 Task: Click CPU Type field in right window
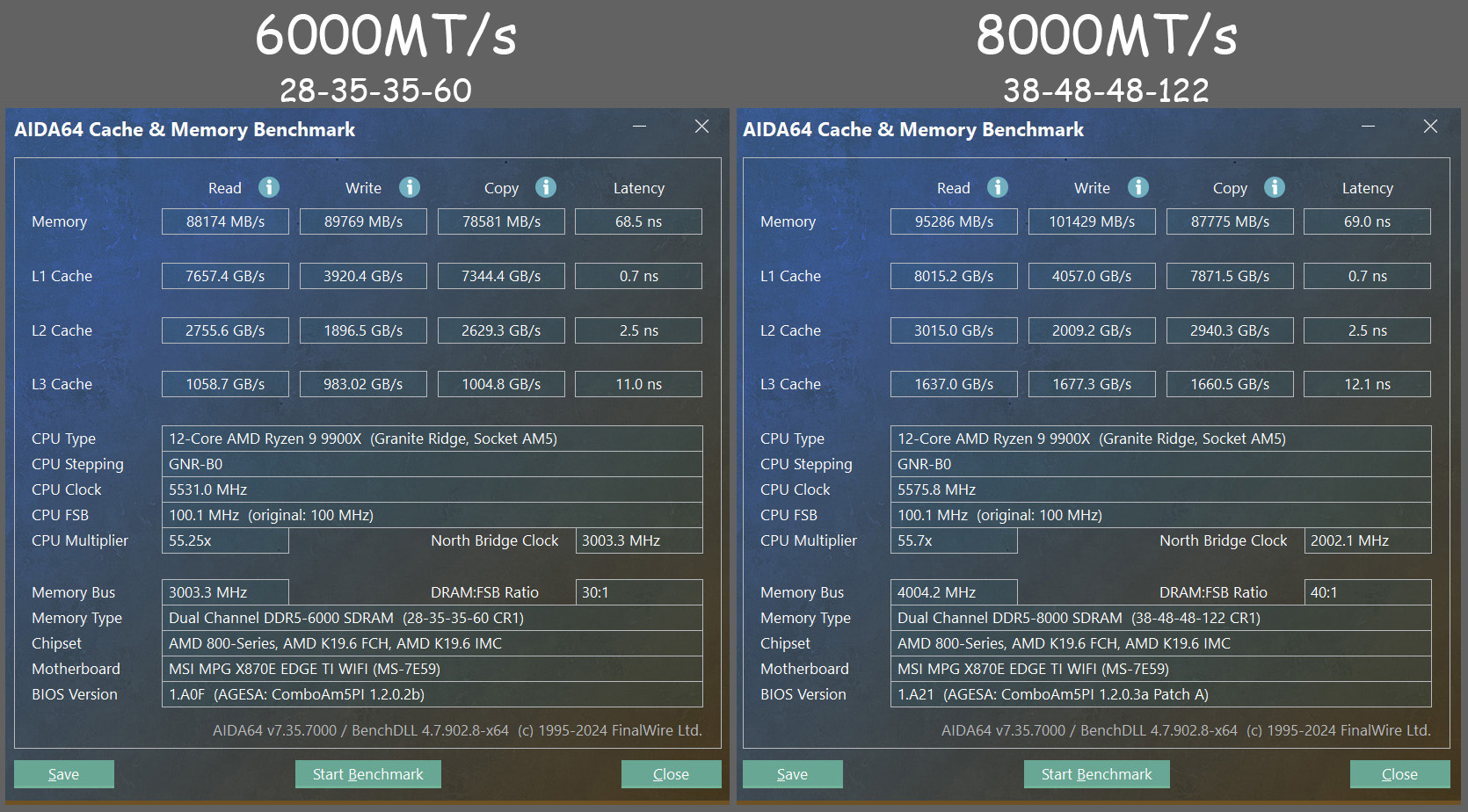pos(1160,439)
